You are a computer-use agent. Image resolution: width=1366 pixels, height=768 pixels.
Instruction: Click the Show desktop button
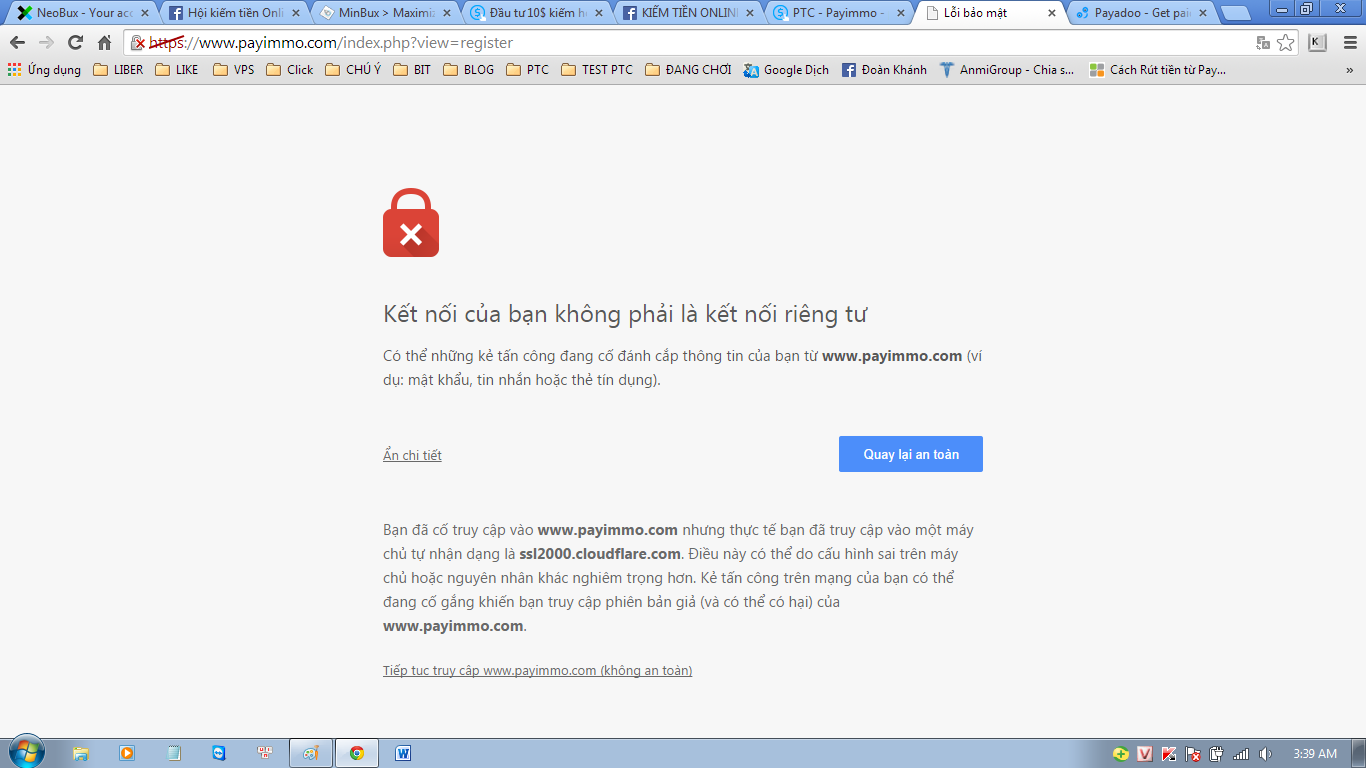[1358, 753]
